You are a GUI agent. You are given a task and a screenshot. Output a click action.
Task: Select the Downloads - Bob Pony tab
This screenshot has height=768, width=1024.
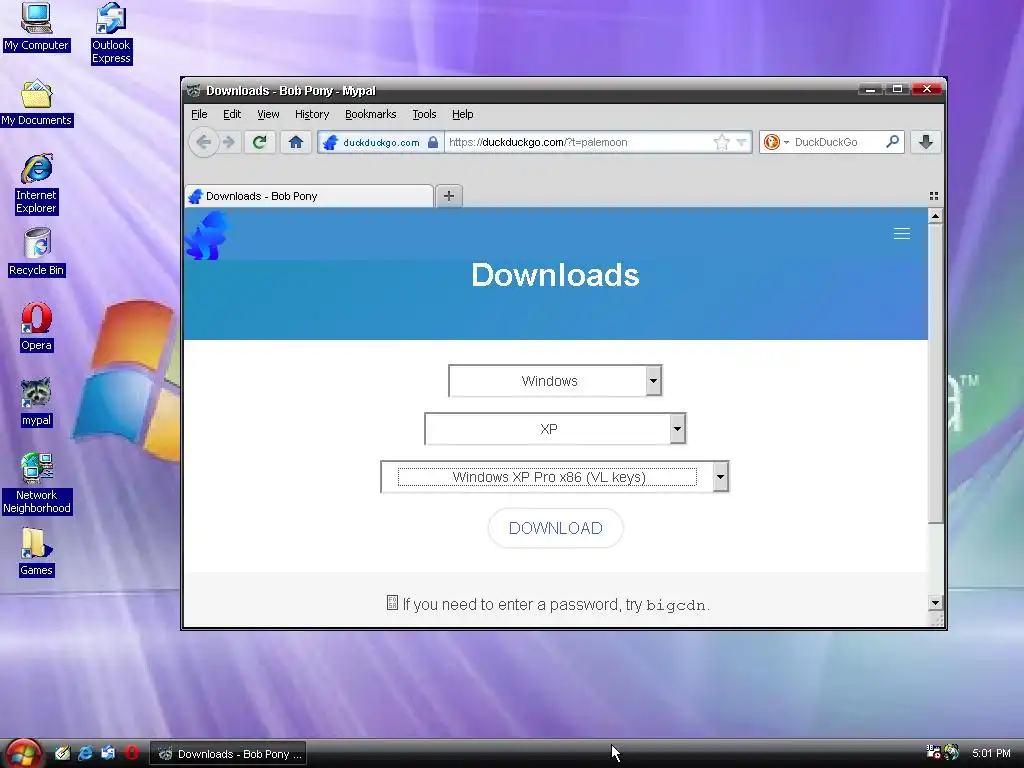pos(309,196)
